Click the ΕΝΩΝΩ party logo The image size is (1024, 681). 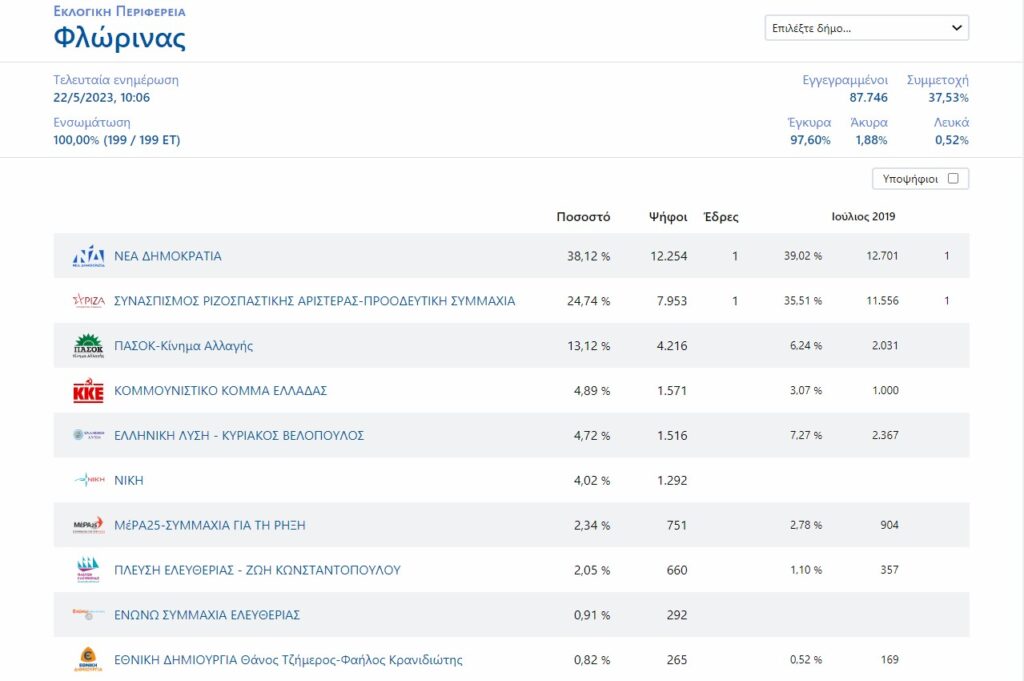[x=88, y=614]
